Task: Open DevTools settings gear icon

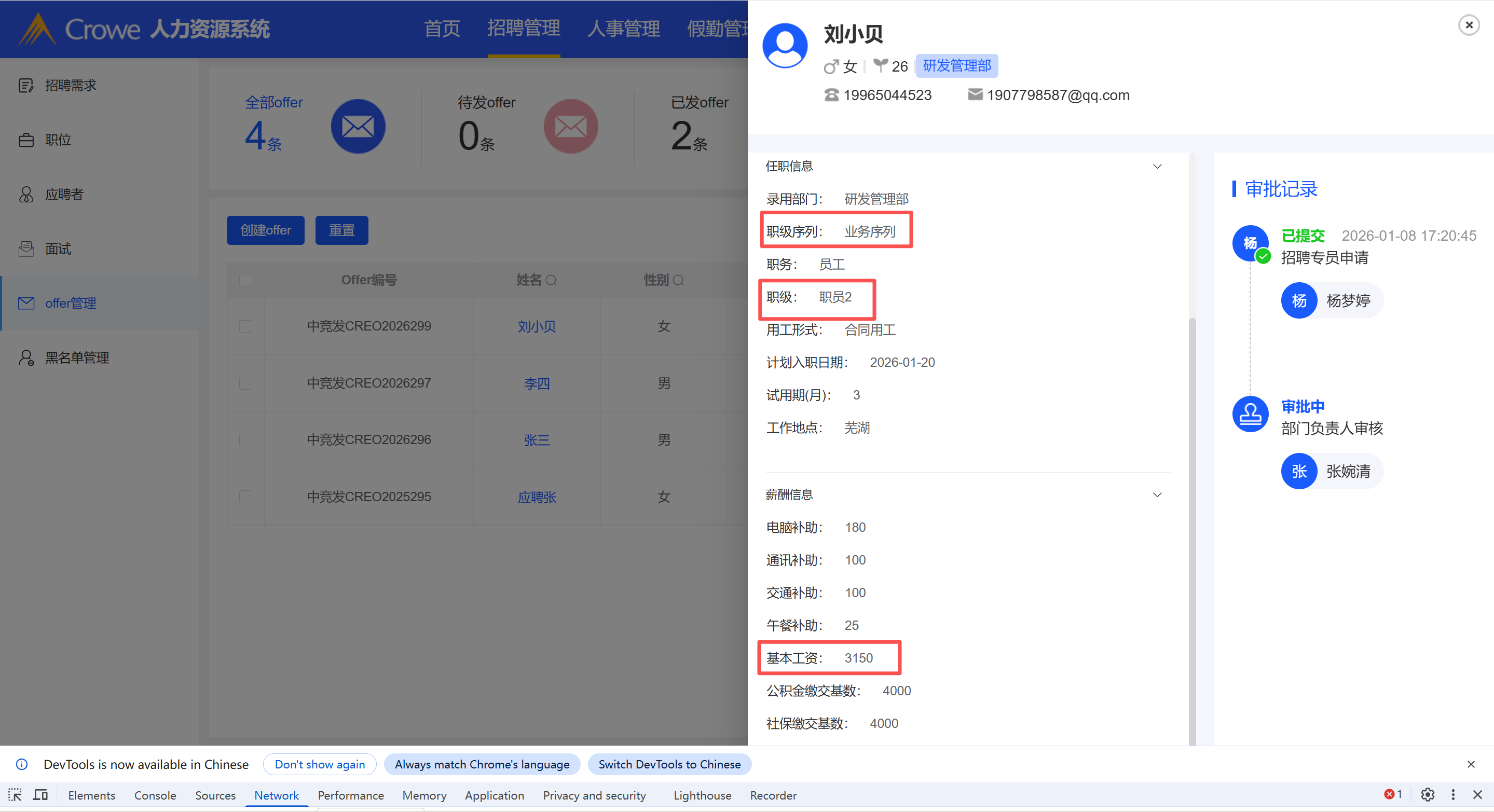Action: [x=1427, y=794]
